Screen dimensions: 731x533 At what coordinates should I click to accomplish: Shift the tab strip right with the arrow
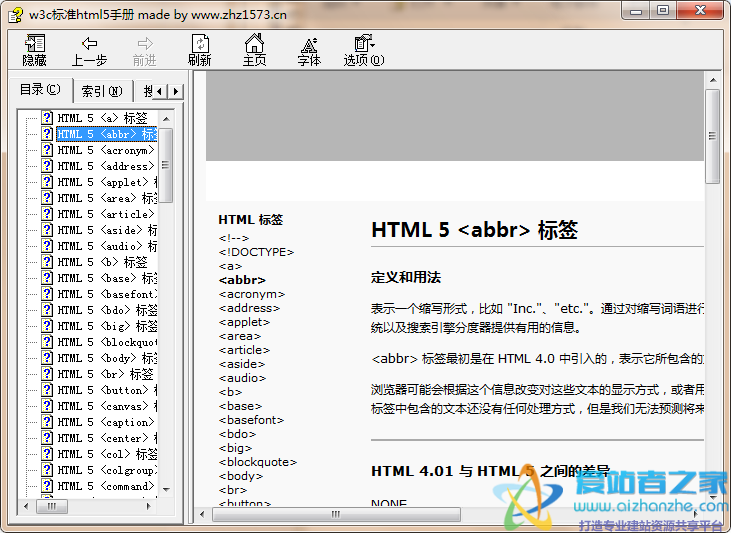tap(175, 91)
